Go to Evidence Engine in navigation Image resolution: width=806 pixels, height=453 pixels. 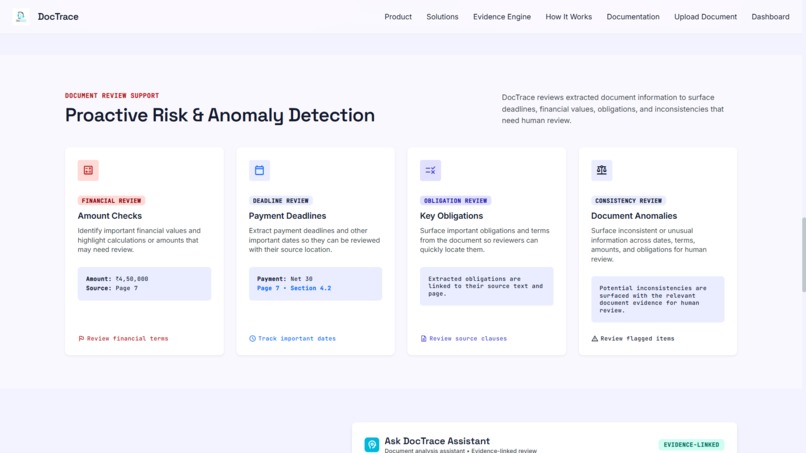(502, 16)
